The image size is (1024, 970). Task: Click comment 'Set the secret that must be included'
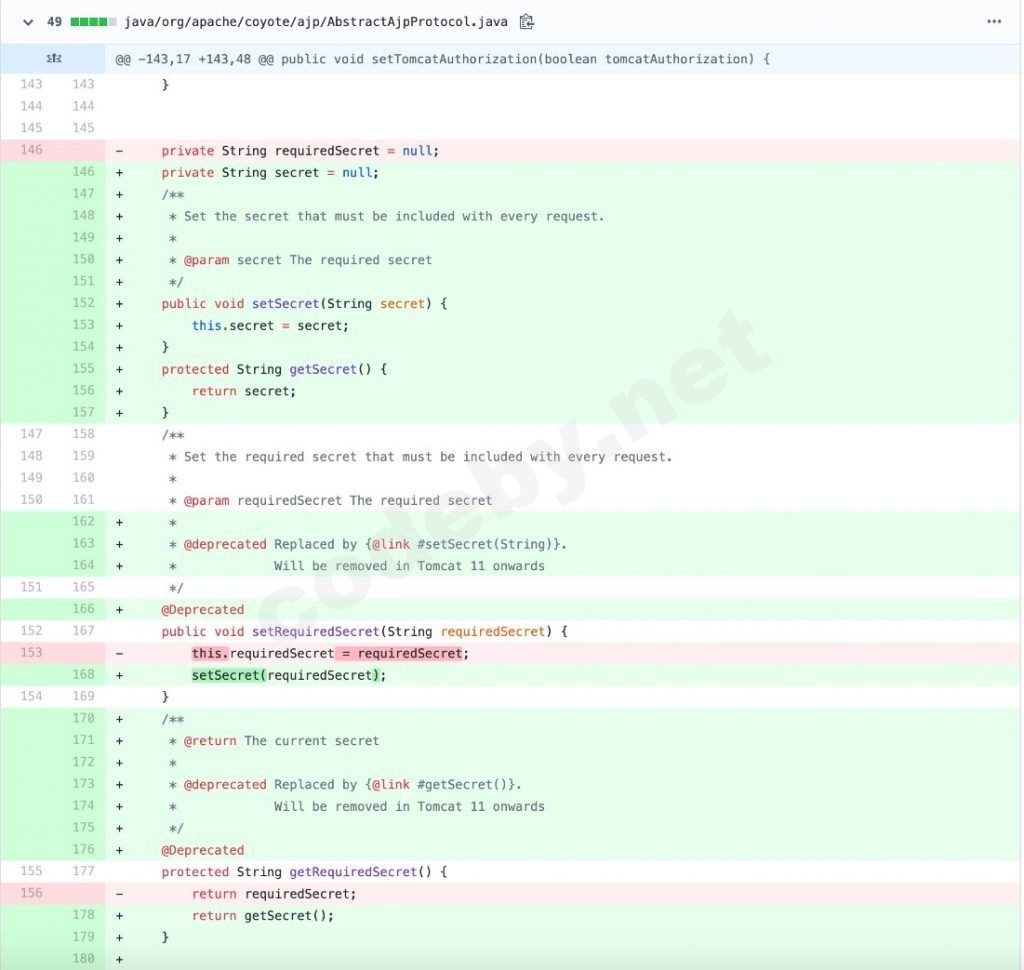pos(394,217)
